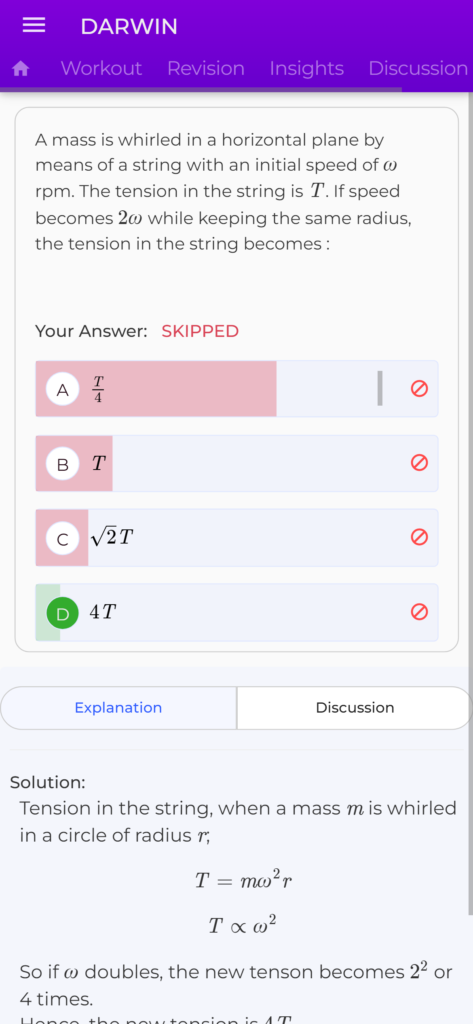Image resolution: width=473 pixels, height=1024 pixels.
Task: Show the Discussion section below the question
Action: [355, 708]
